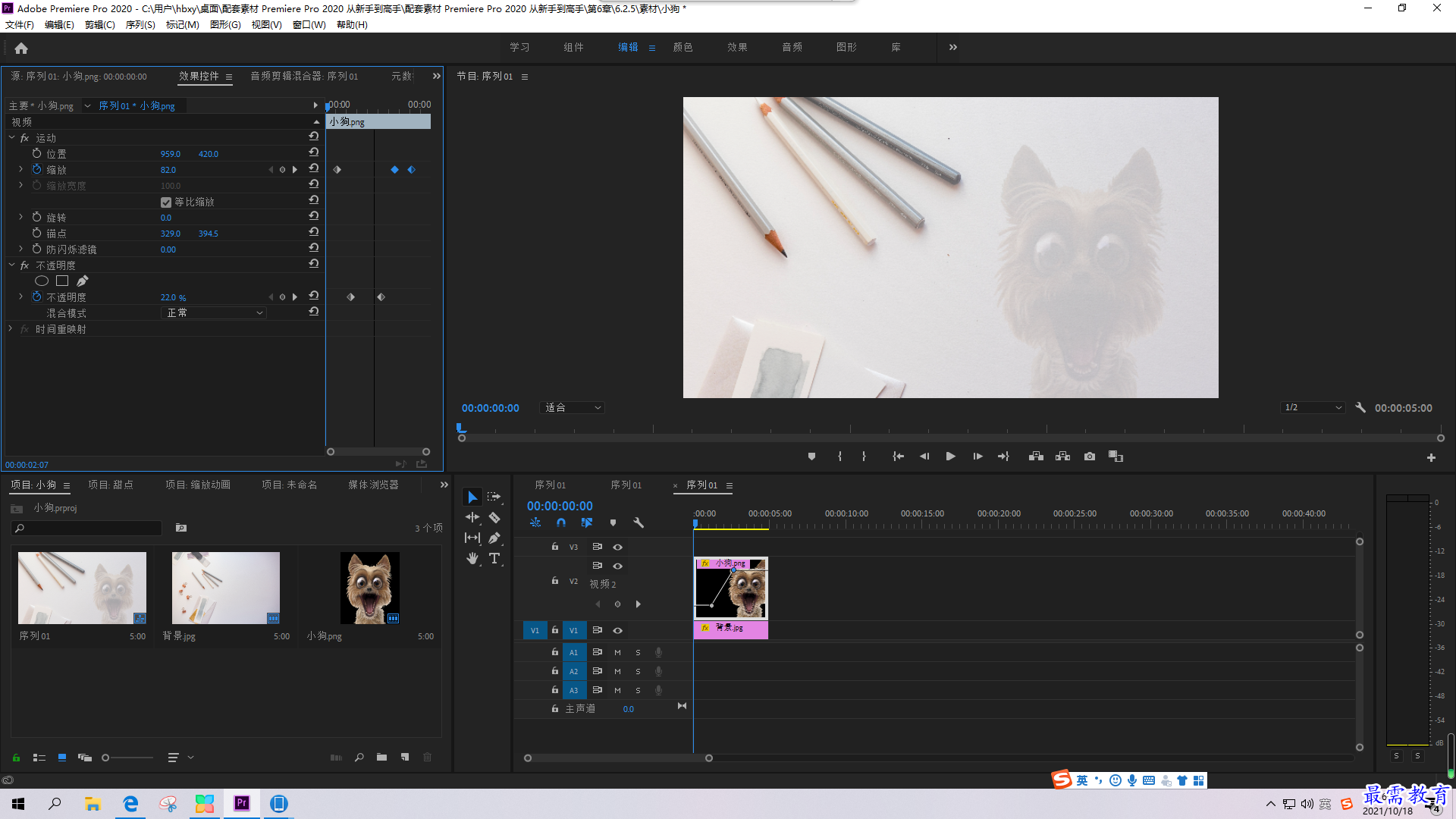Screen dimensions: 1456x819
Task: Open Program monitor settings wrench
Action: pos(1360,407)
